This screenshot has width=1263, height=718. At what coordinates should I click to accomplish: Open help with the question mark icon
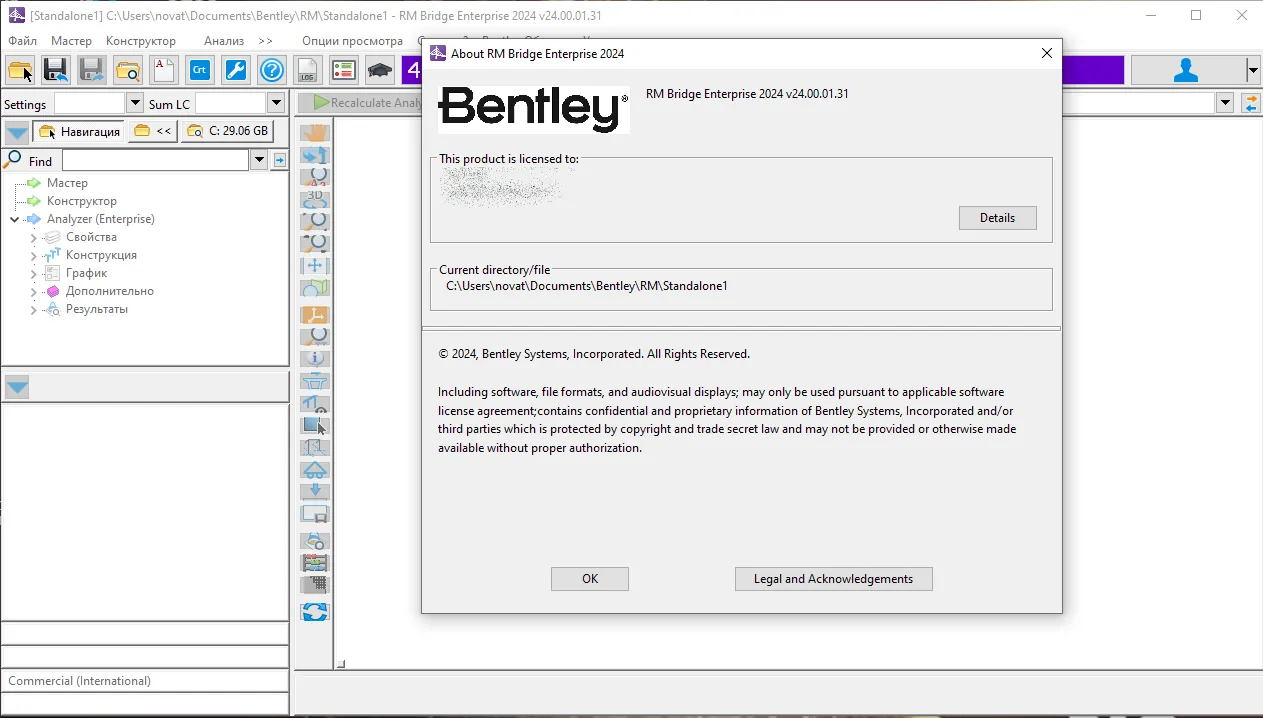point(272,70)
